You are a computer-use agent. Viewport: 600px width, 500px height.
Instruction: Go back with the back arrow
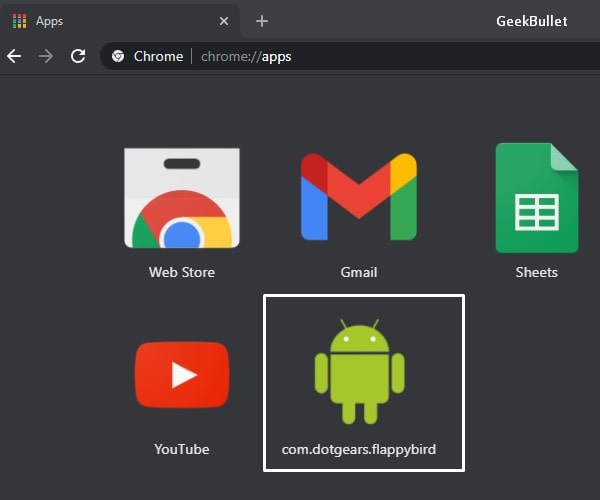pos(14,56)
